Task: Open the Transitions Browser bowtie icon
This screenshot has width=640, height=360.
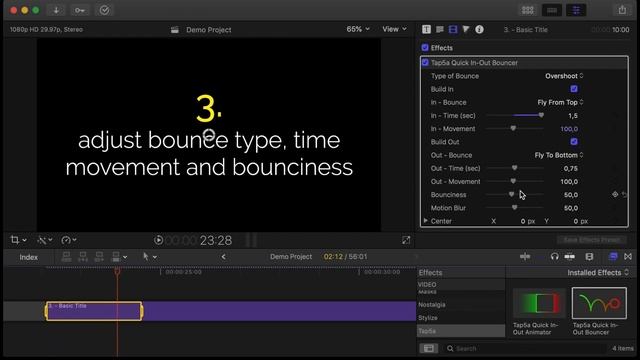Action: (628, 256)
